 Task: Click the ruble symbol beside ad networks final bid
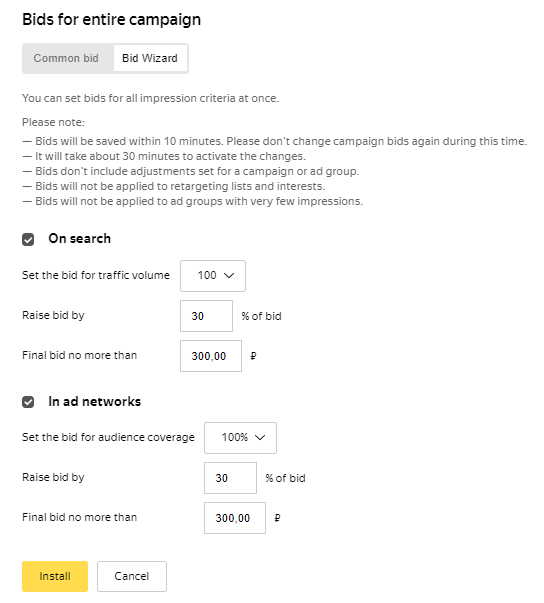tap(277, 518)
